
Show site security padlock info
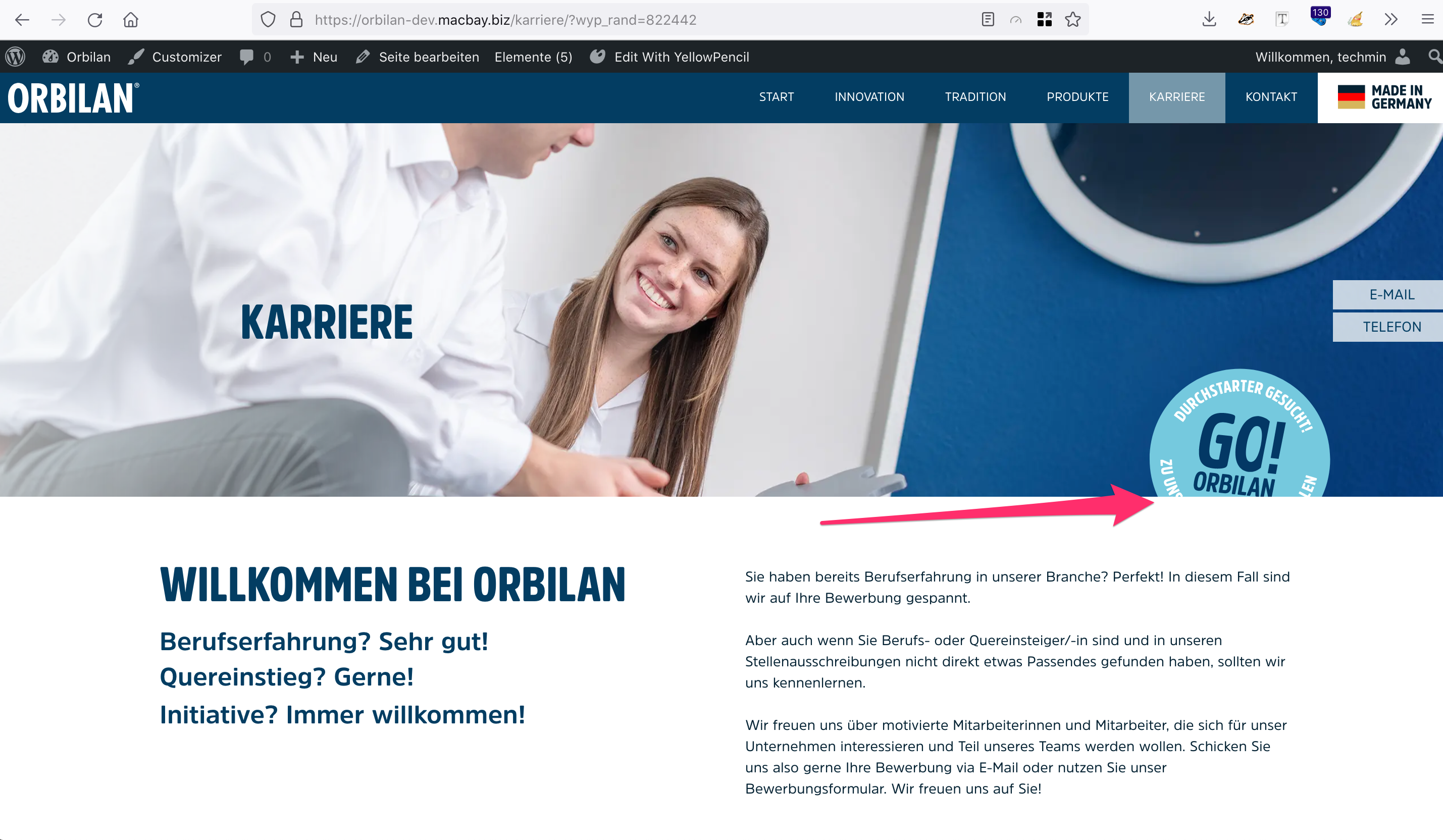pyautogui.click(x=296, y=20)
